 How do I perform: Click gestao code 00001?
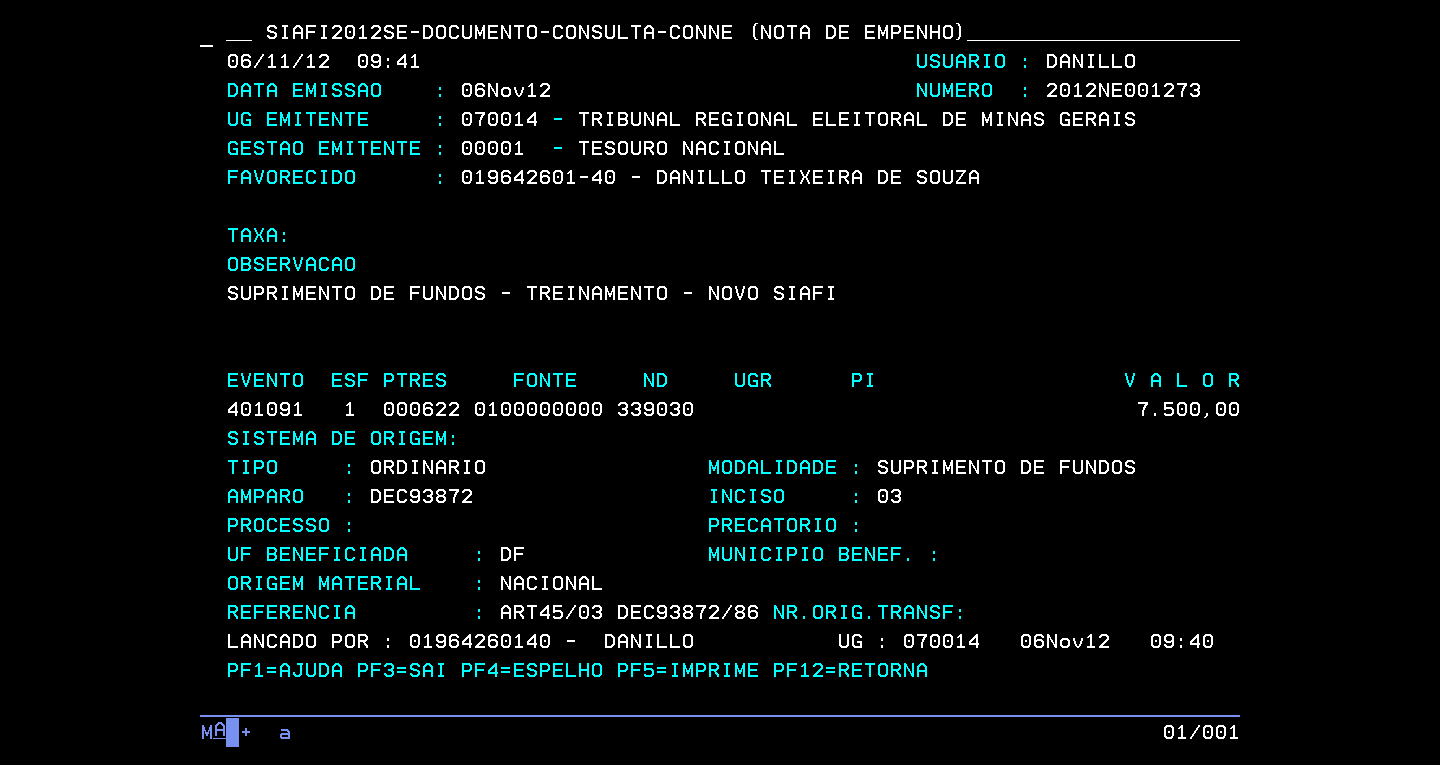tap(493, 149)
